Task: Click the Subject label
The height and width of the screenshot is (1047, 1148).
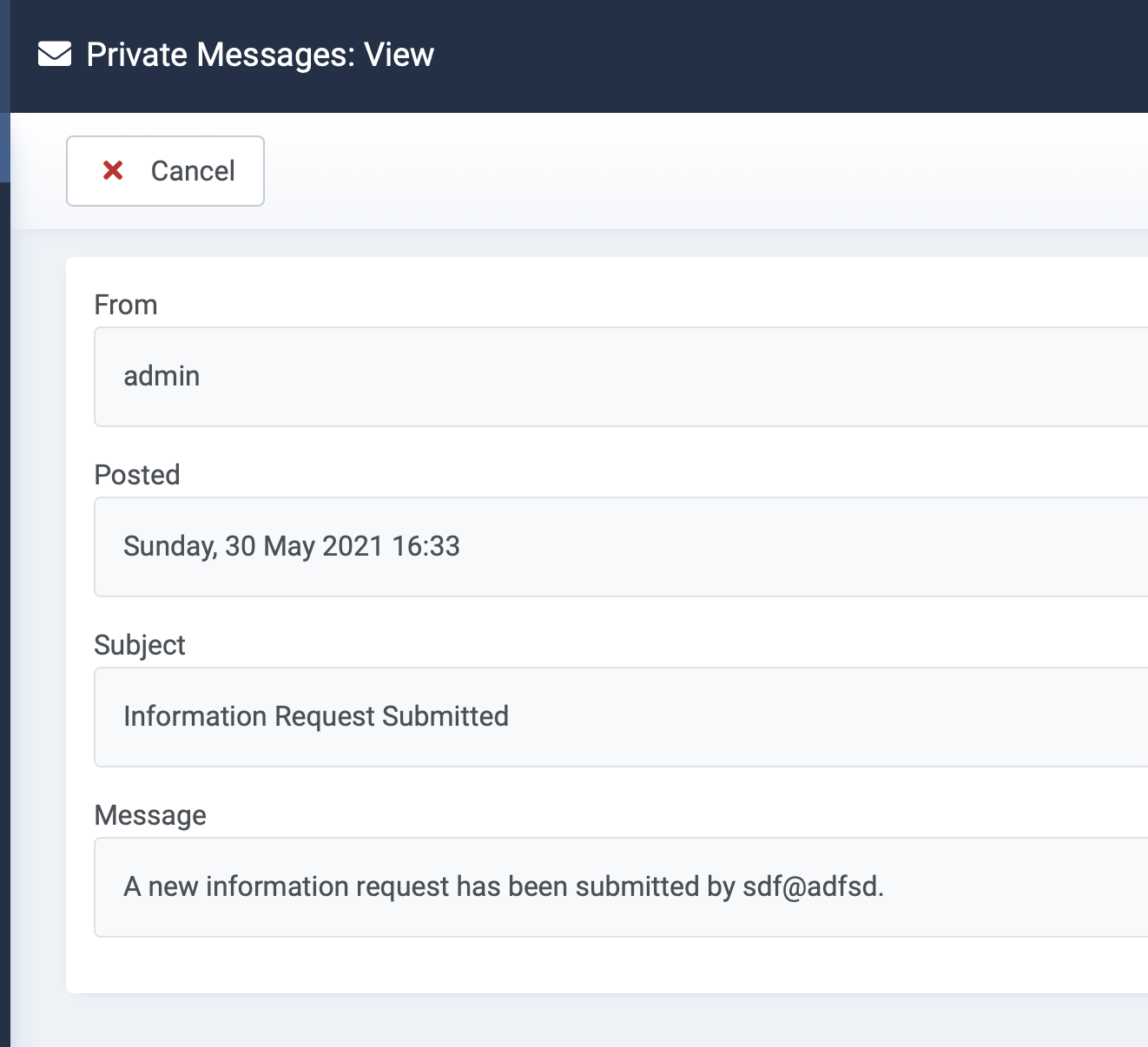Action: pyautogui.click(x=140, y=646)
